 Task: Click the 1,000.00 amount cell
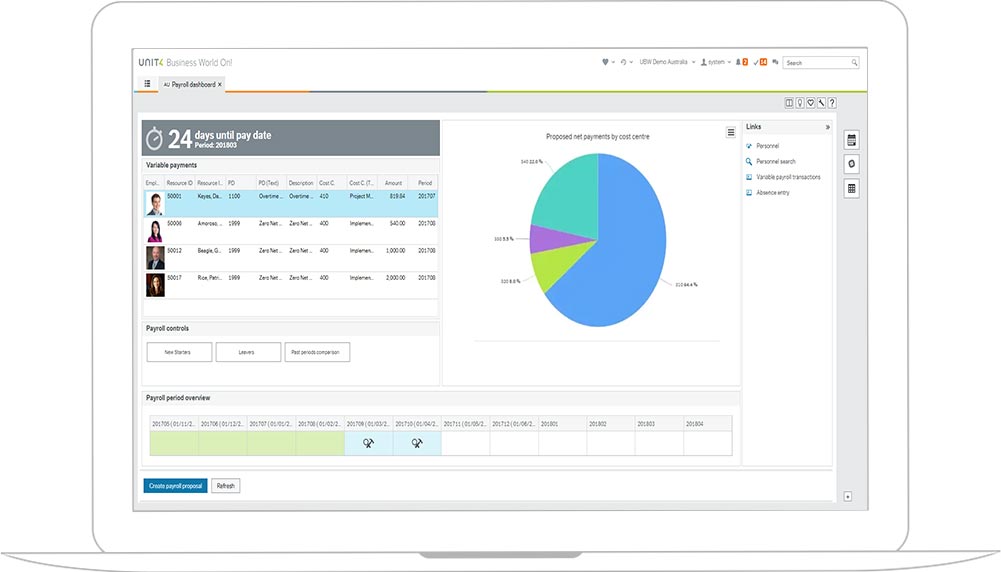point(395,250)
